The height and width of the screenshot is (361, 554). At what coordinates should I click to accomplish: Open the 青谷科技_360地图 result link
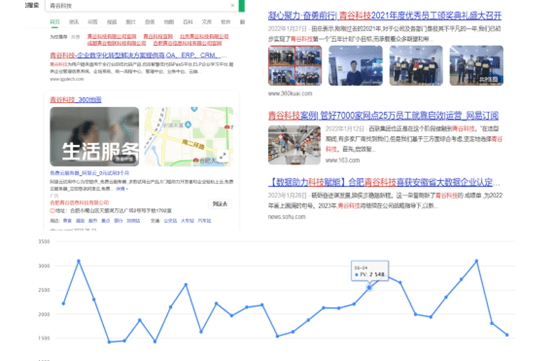coord(76,100)
